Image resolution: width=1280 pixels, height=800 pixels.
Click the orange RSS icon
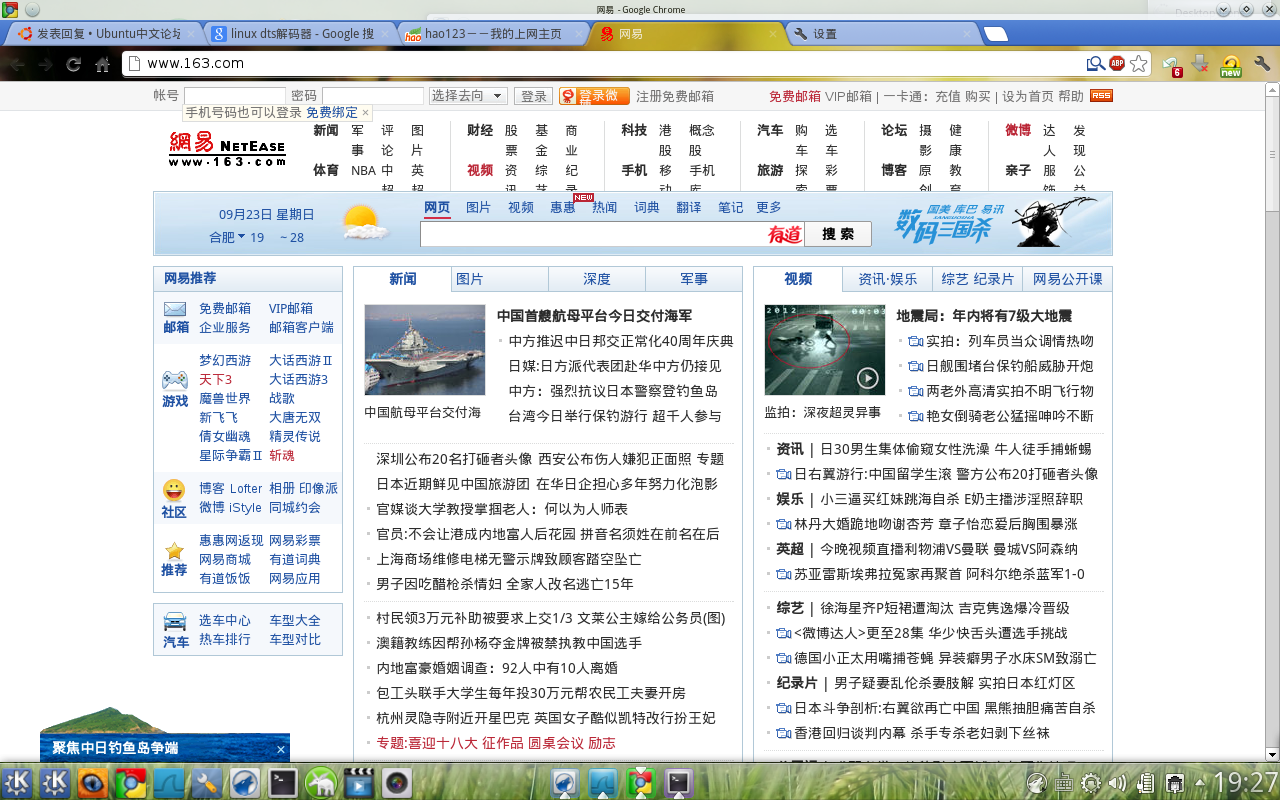tap(1101, 96)
